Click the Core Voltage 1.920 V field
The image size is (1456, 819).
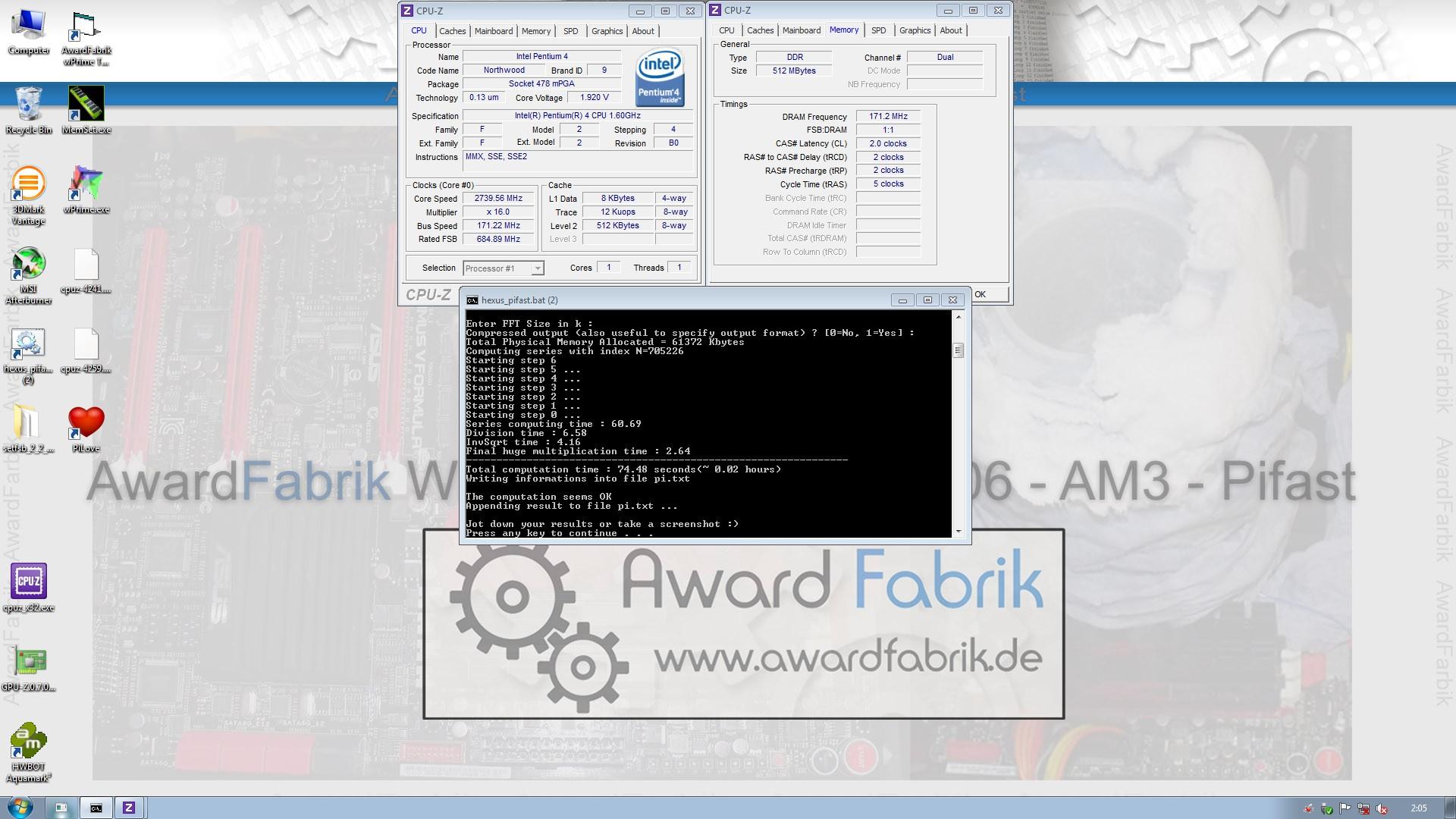594,98
